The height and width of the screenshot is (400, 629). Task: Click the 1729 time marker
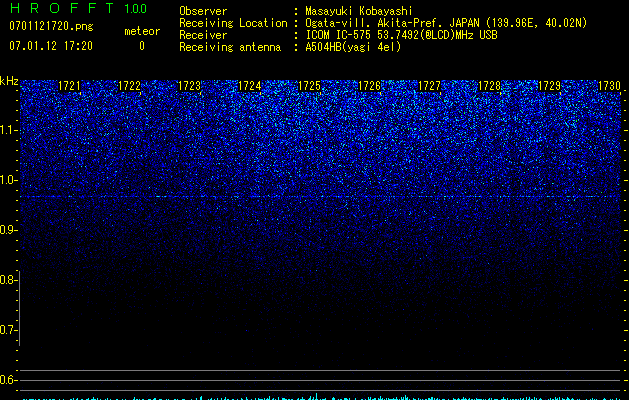(549, 86)
